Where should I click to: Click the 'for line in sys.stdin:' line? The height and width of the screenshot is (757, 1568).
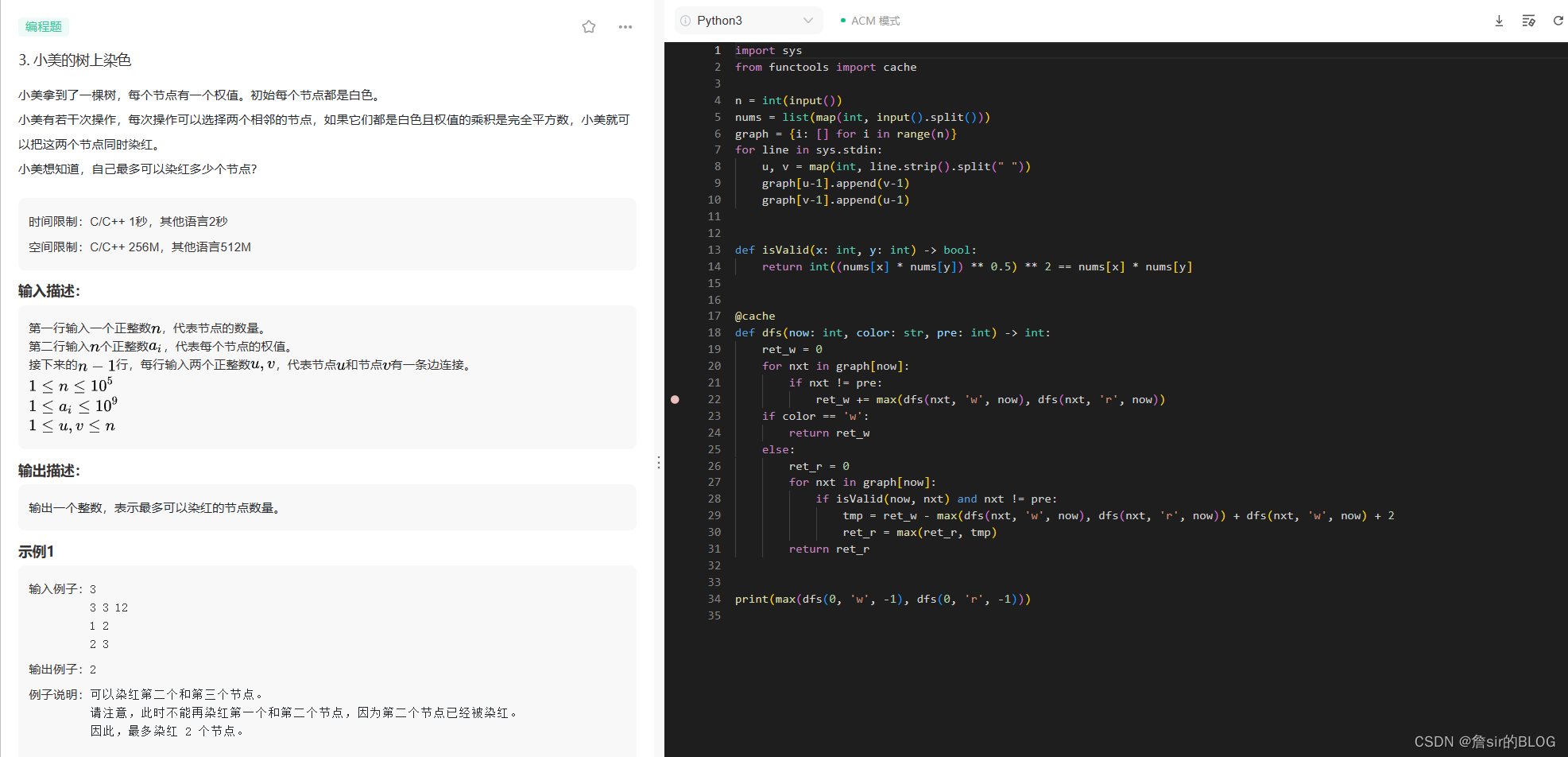tap(808, 149)
